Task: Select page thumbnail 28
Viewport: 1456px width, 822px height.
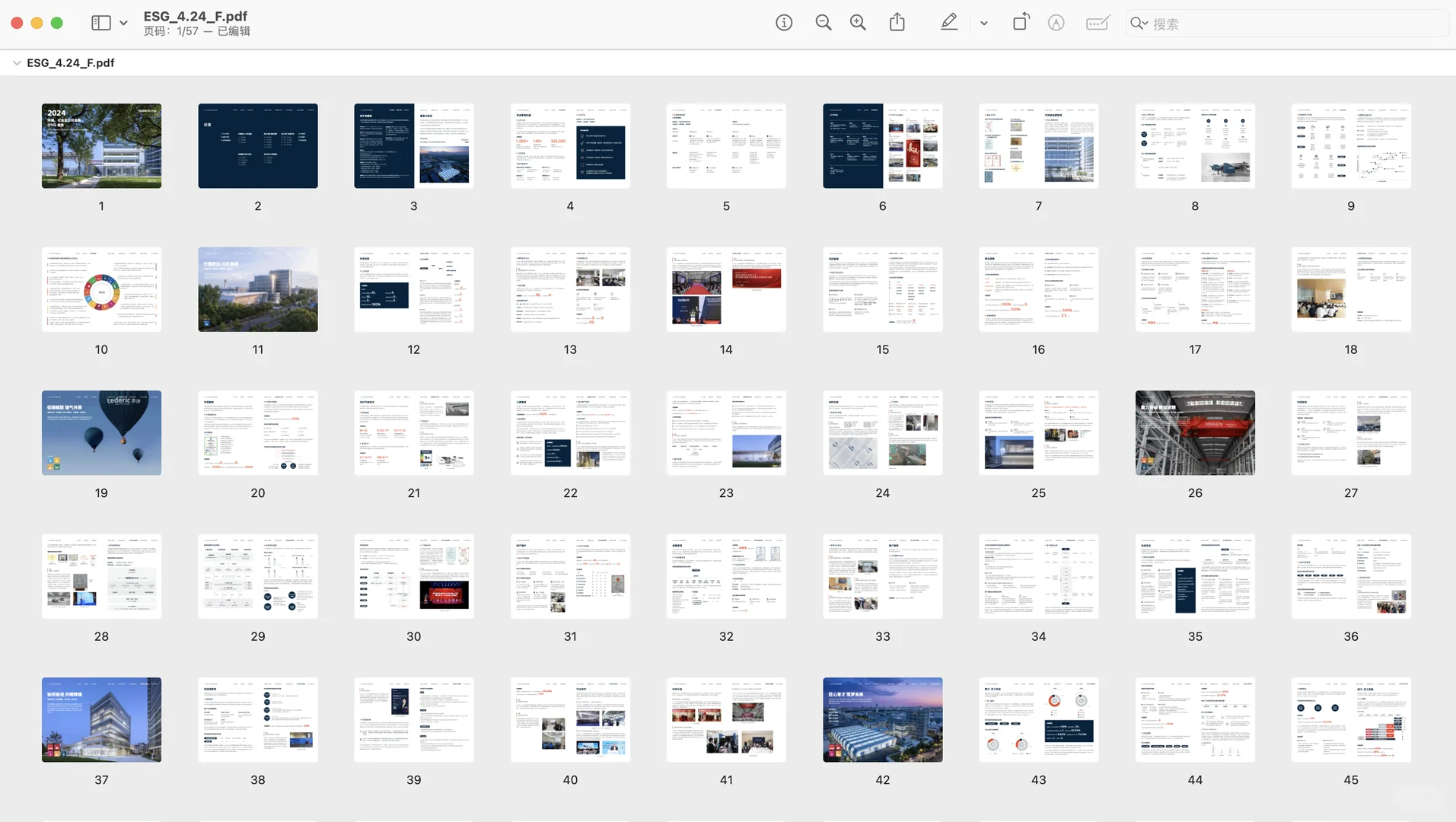Action: 101,576
